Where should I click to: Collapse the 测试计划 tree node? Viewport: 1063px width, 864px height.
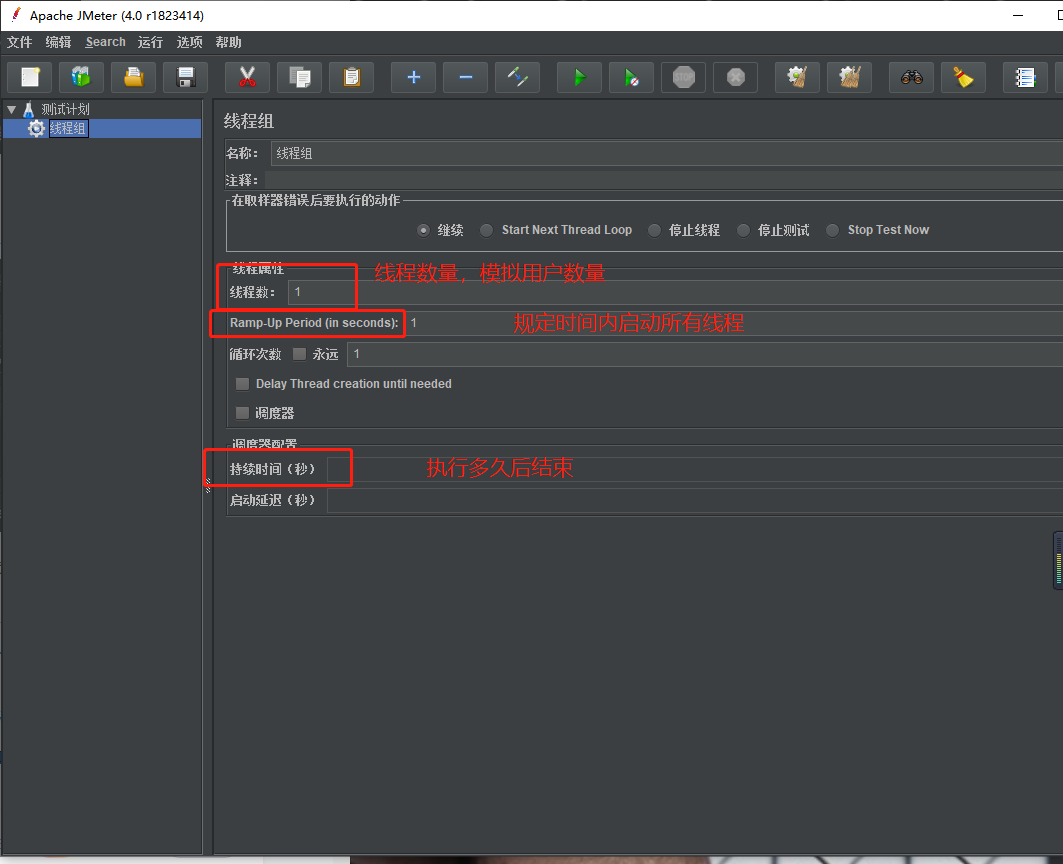pos(12,109)
